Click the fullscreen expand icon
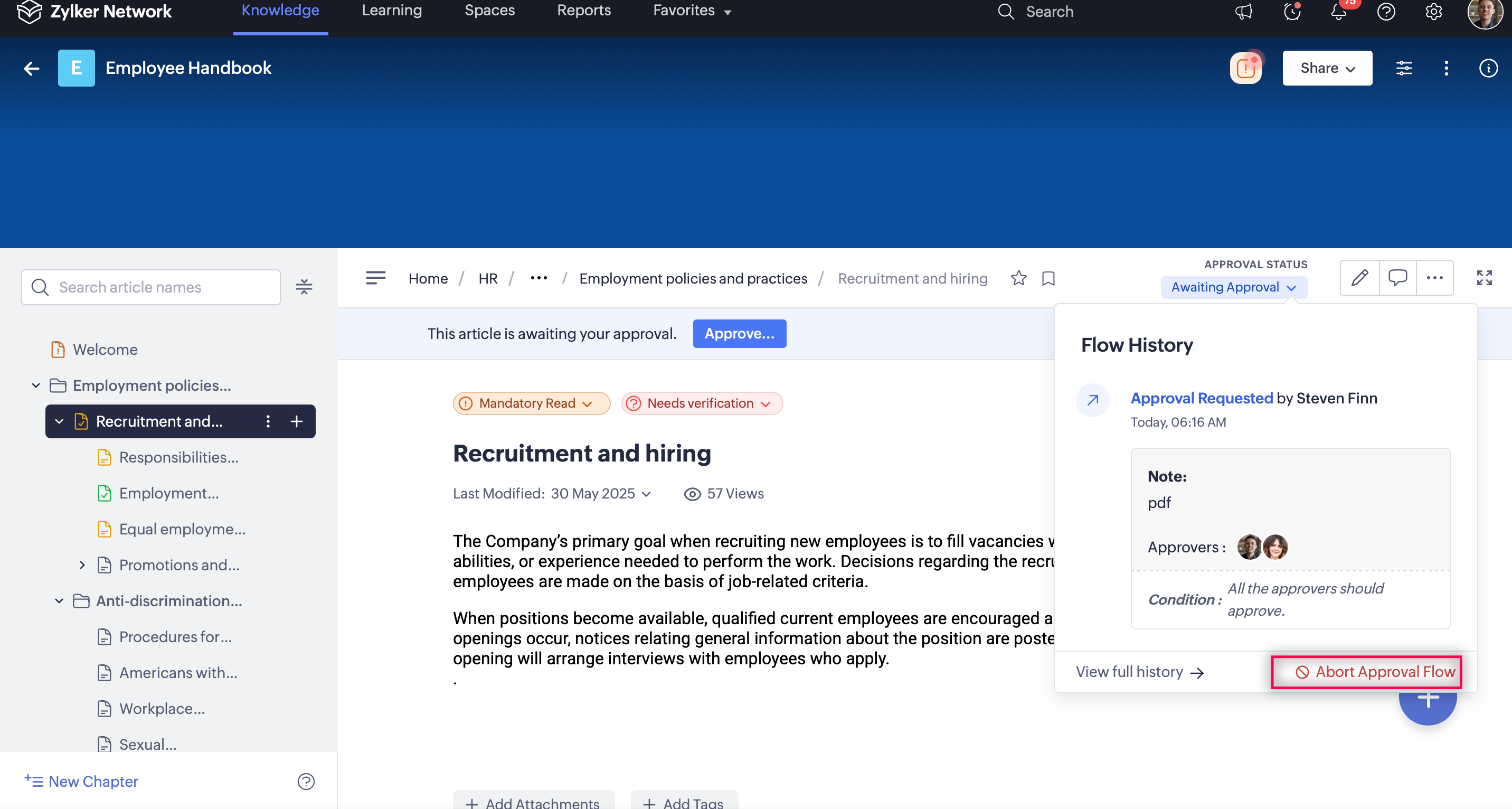The image size is (1512, 809). click(1484, 278)
